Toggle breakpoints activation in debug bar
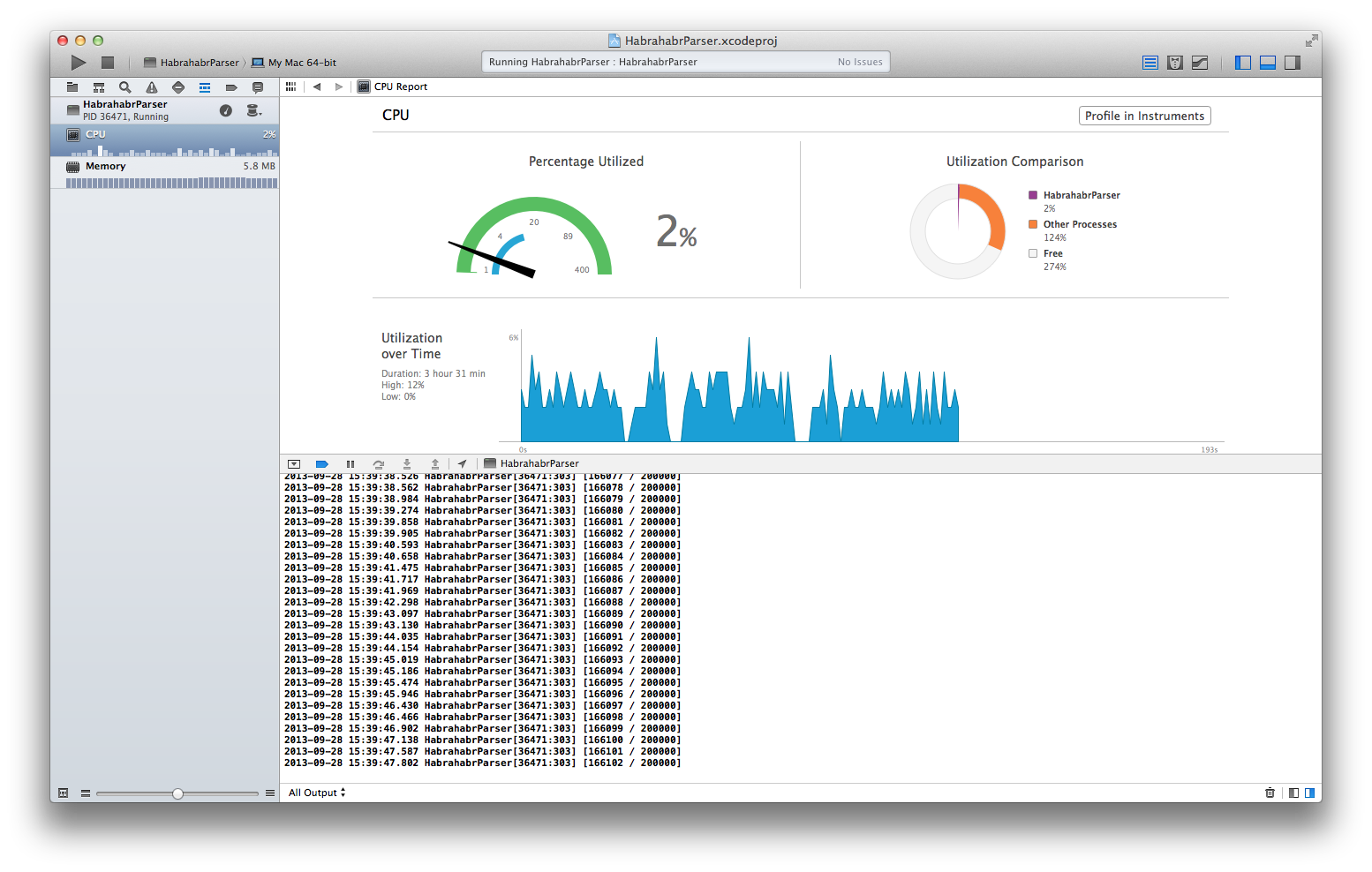The width and height of the screenshot is (1372, 872). click(x=322, y=464)
